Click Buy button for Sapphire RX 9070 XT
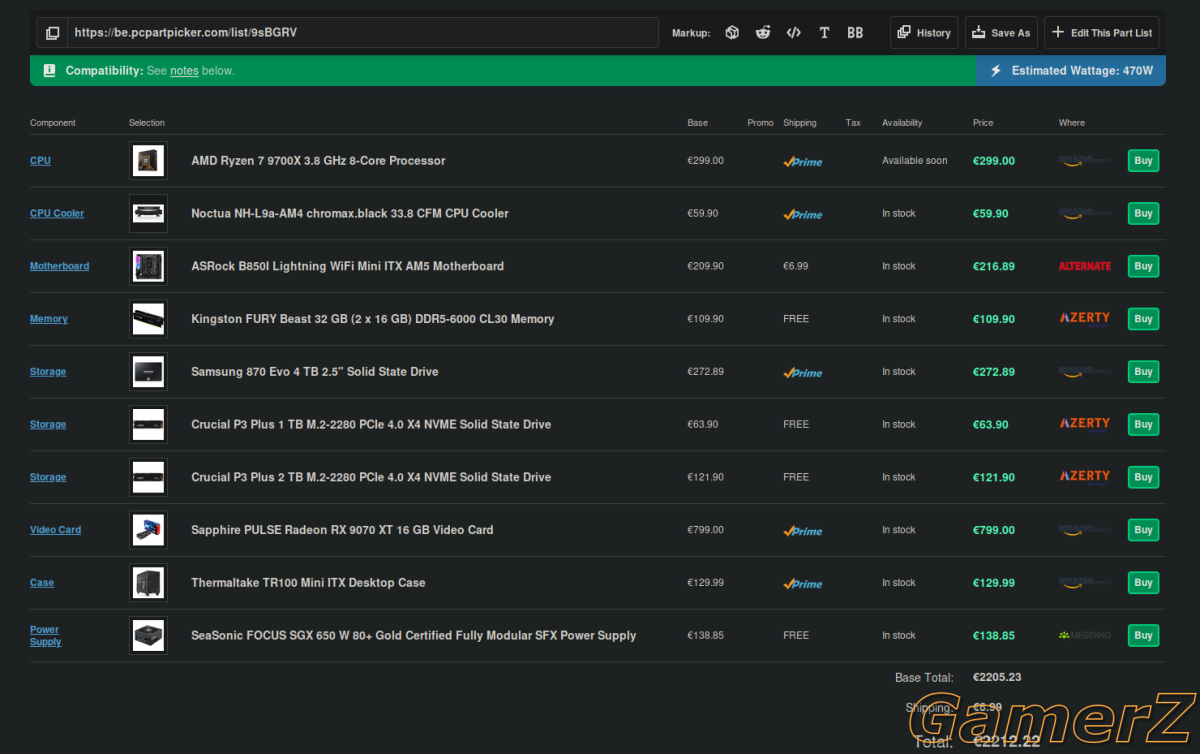Screen dimensions: 1200x754 (1143, 530)
